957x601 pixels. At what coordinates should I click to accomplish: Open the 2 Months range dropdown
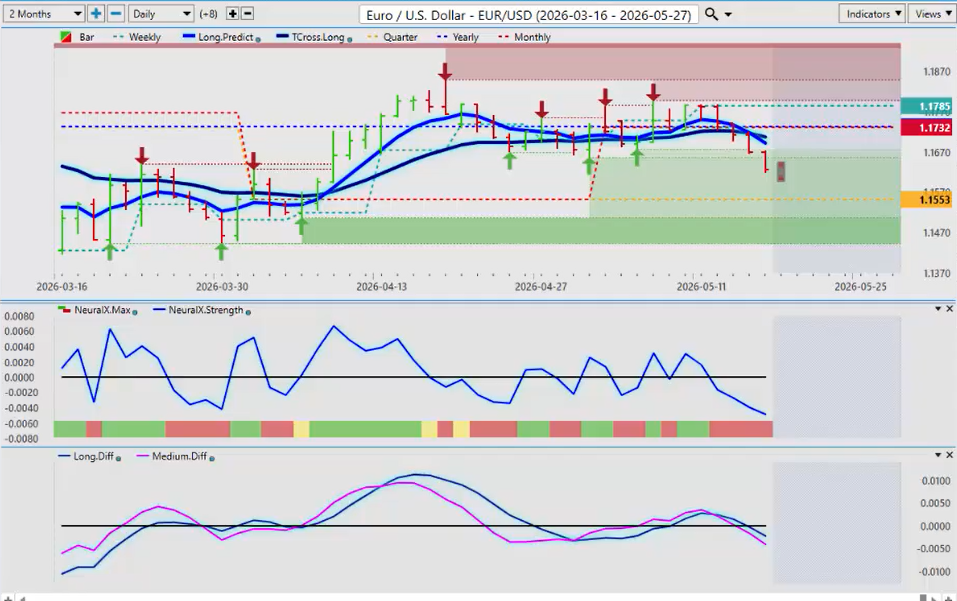click(x=43, y=13)
